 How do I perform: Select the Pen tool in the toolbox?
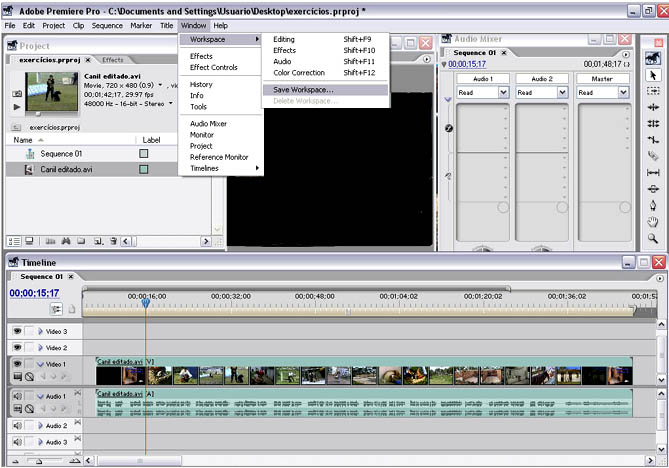[x=653, y=205]
